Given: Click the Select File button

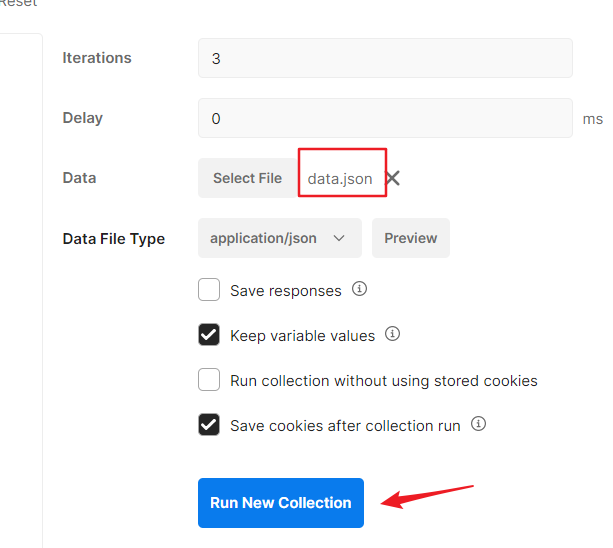Looking at the screenshot, I should 247,178.
